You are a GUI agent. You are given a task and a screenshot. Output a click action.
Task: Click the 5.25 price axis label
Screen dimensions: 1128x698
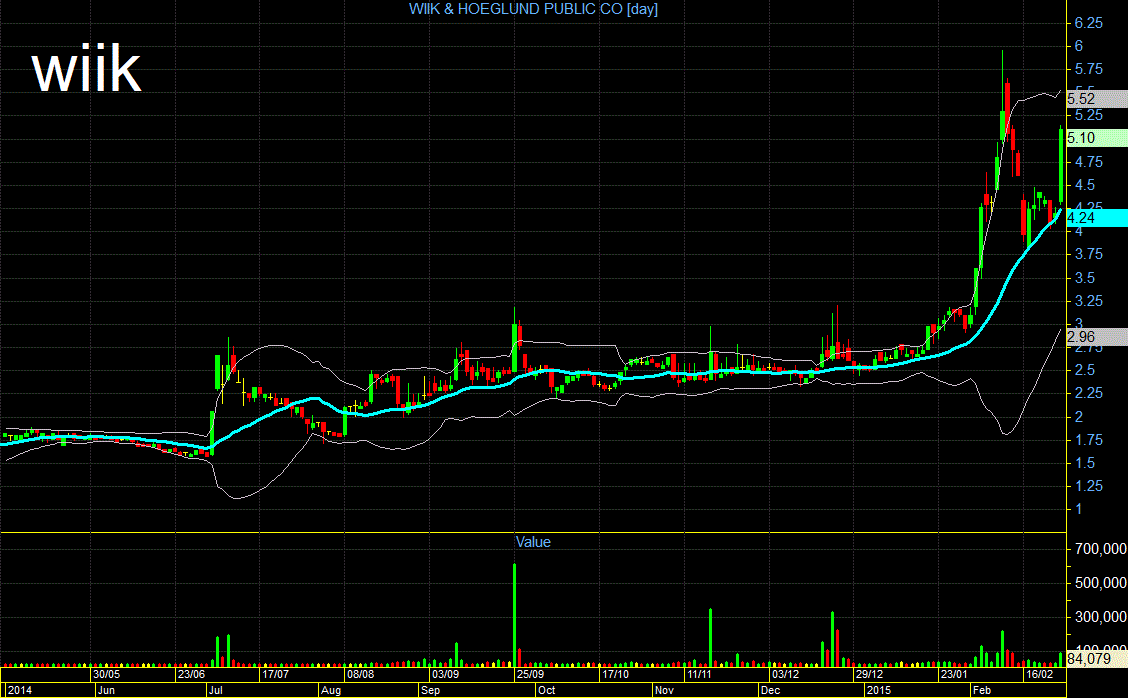1088,116
